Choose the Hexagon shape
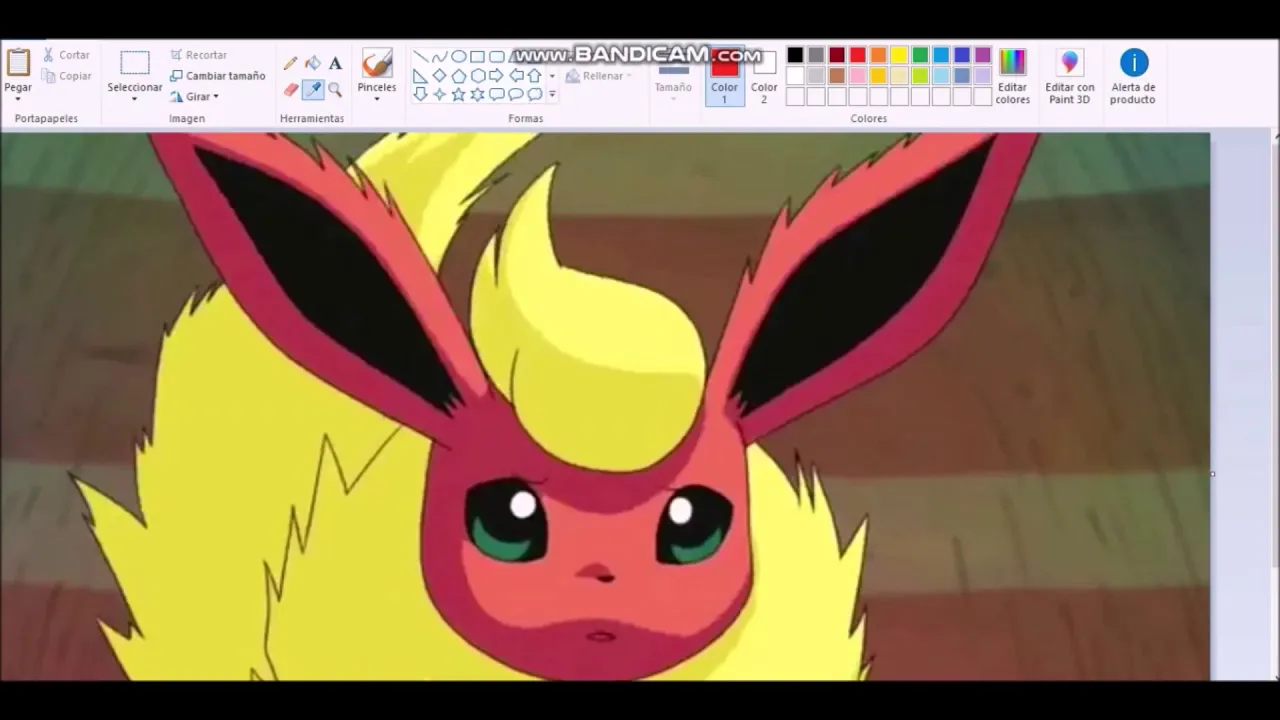The height and width of the screenshot is (720, 1280). (477, 75)
